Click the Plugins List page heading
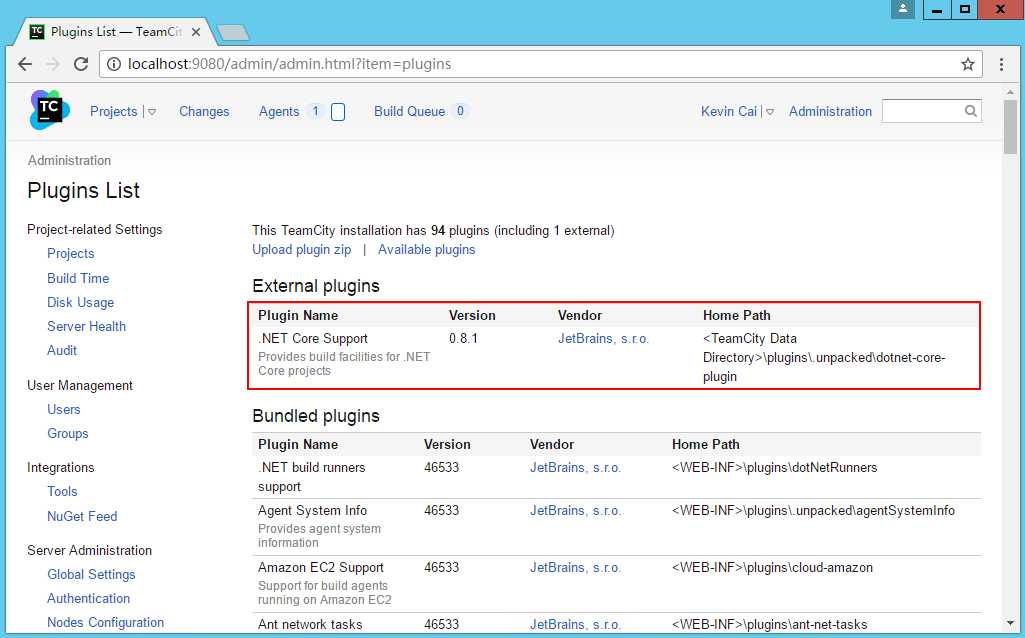Image resolution: width=1025 pixels, height=638 pixels. (x=84, y=191)
